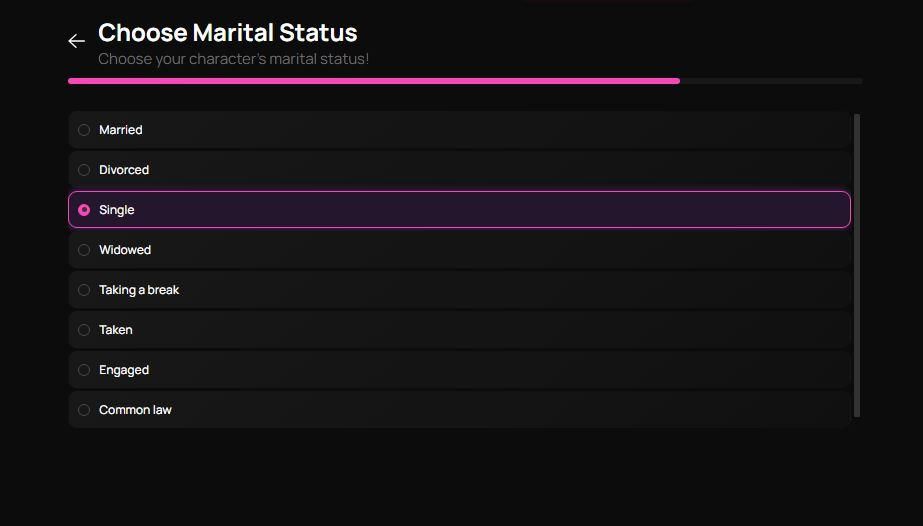Choose the Taken radio button
This screenshot has height=526, width=923.
click(84, 330)
